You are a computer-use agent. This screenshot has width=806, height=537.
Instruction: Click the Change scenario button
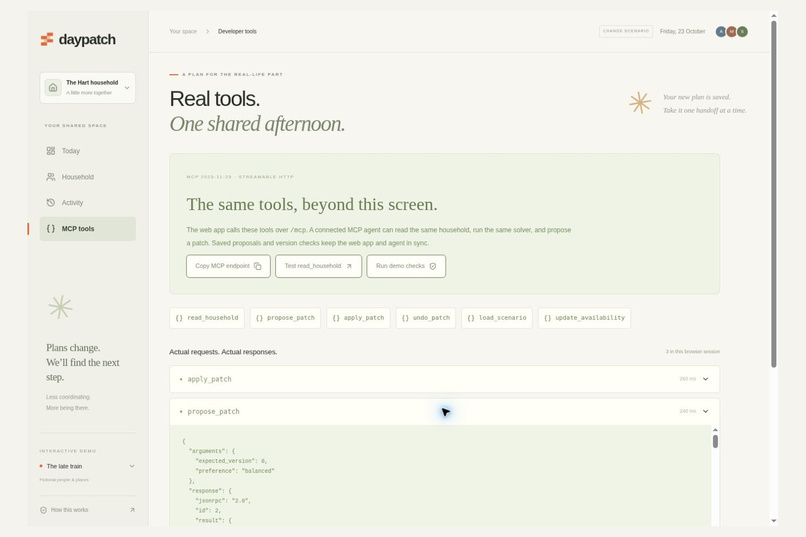[626, 31]
